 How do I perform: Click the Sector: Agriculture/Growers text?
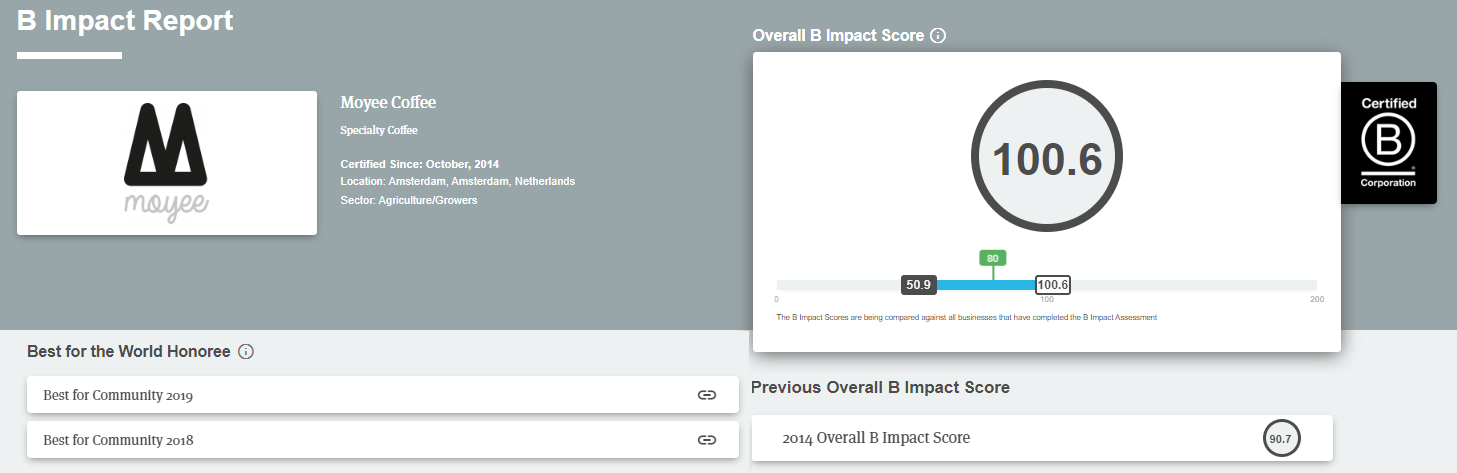(409, 200)
